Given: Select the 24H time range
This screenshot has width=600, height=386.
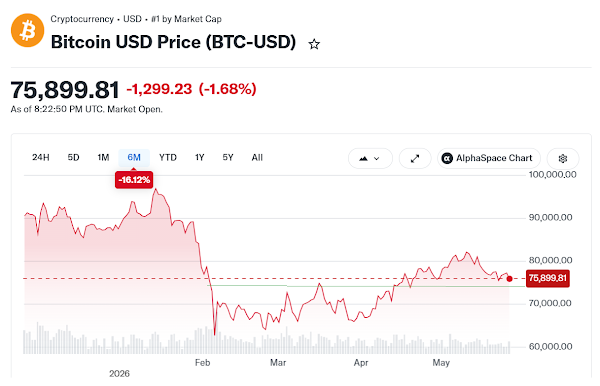Looking at the screenshot, I should 41,158.
